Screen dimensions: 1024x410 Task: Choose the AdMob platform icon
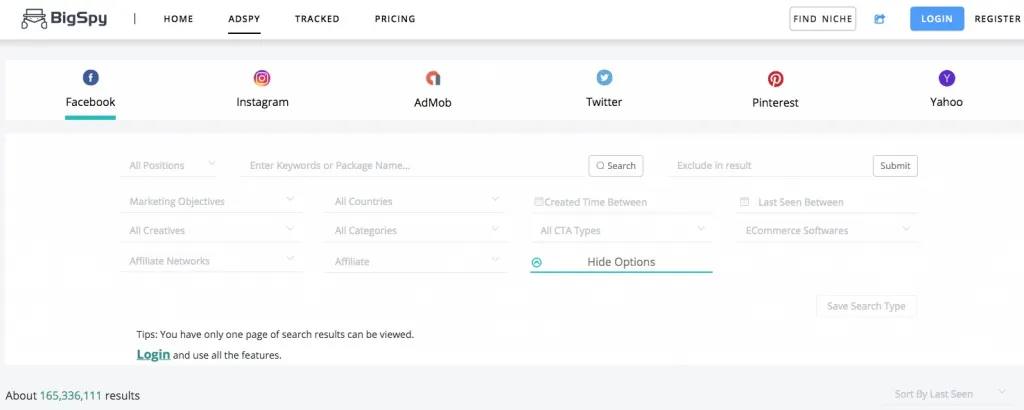(x=433, y=78)
